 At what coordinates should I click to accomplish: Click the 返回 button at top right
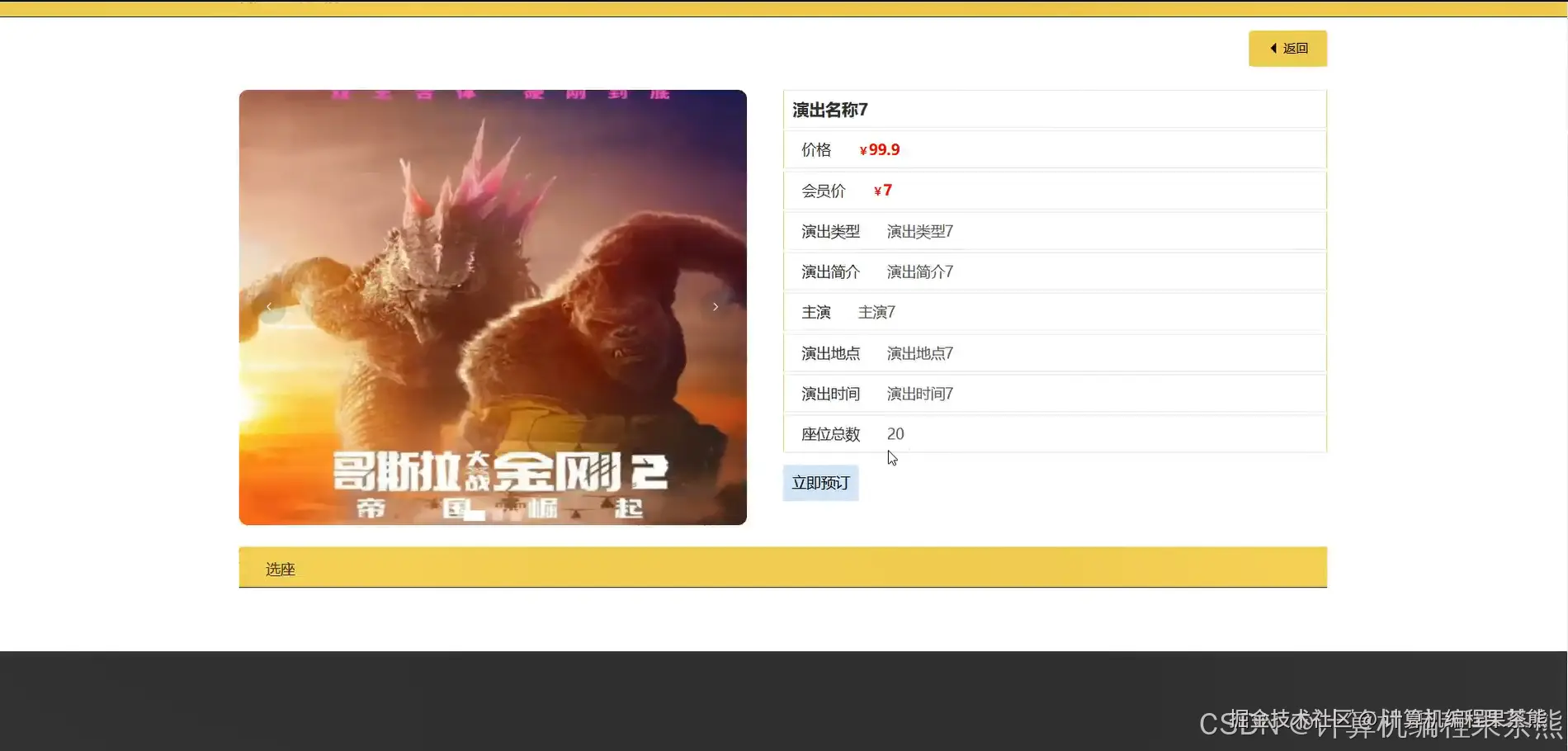point(1287,48)
